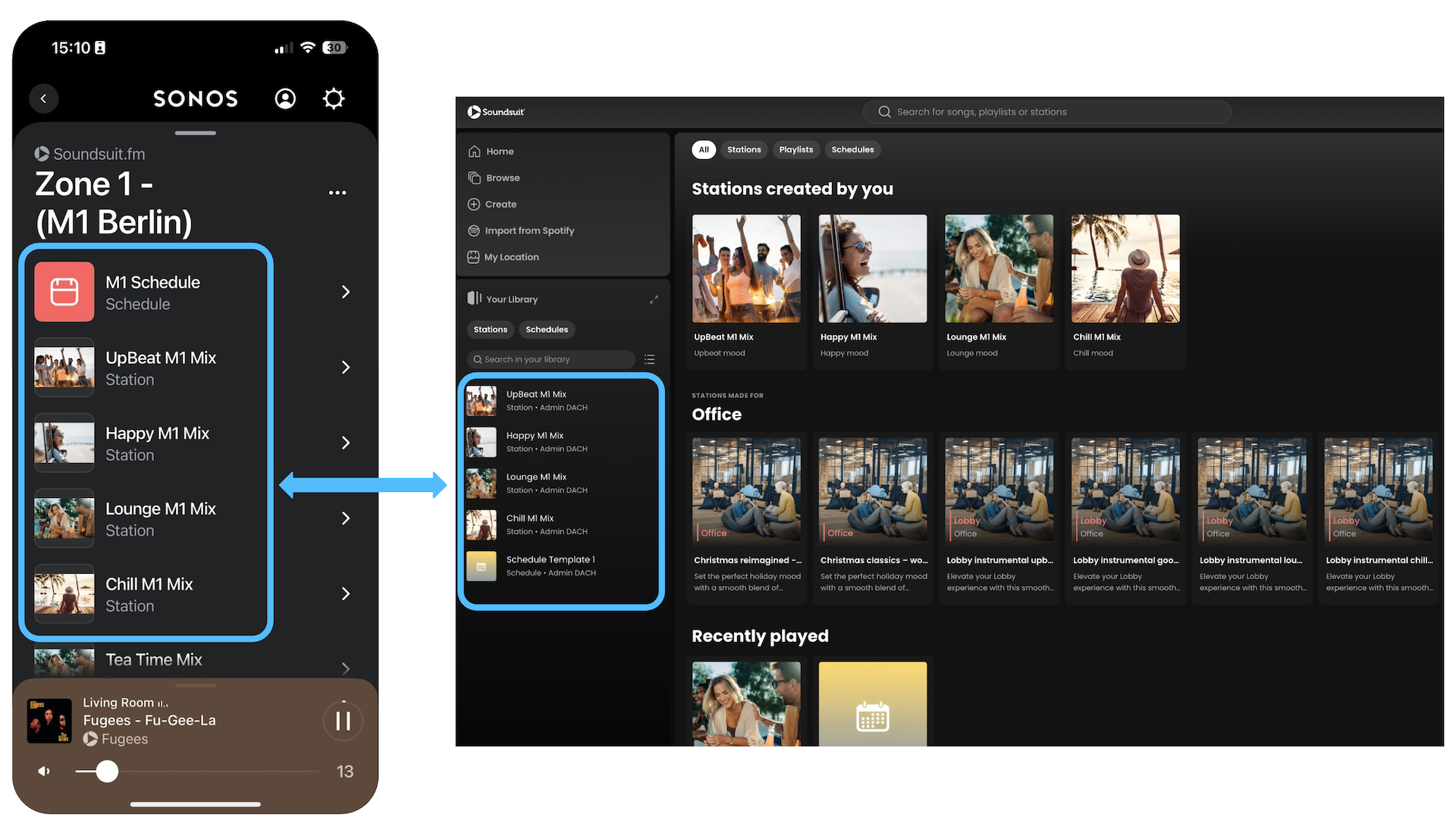The height and width of the screenshot is (833, 1456).
Task: Open Lobby instrumental upbeat station card
Action: click(x=999, y=517)
